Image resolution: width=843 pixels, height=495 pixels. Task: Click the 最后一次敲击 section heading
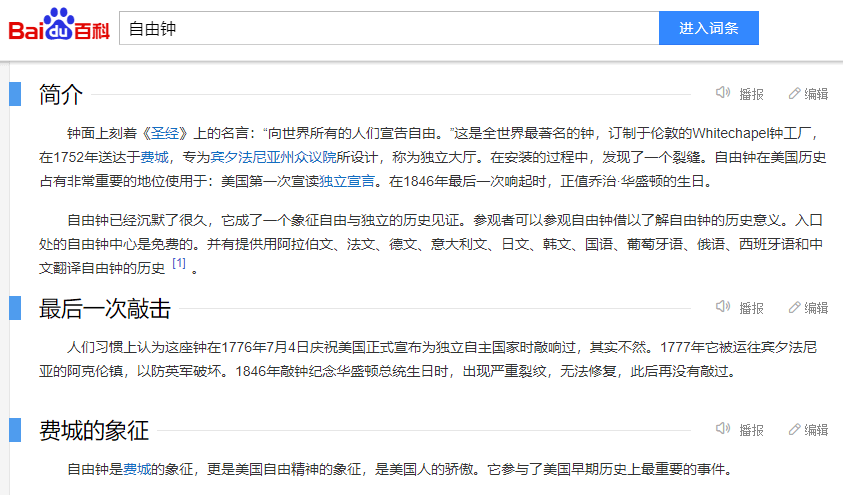[x=105, y=309]
